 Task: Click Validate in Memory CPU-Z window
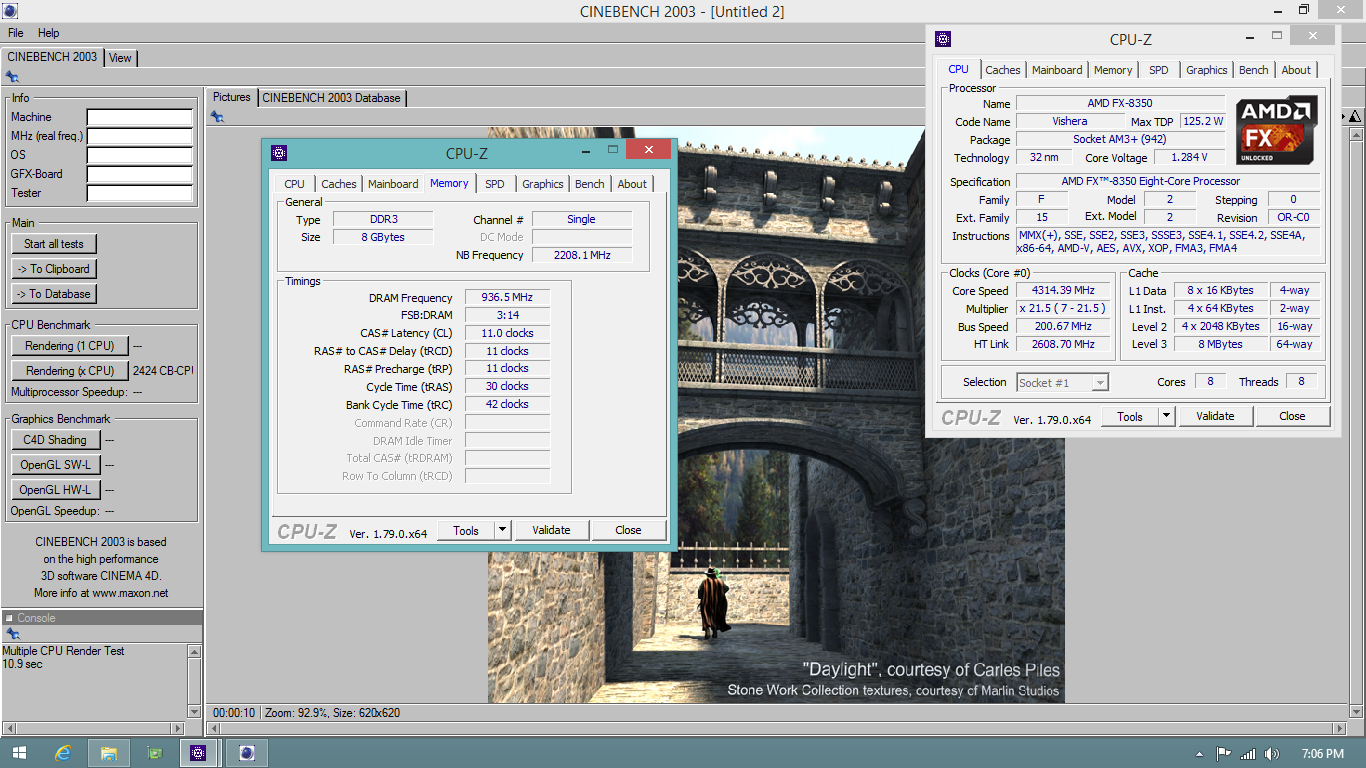click(x=551, y=530)
